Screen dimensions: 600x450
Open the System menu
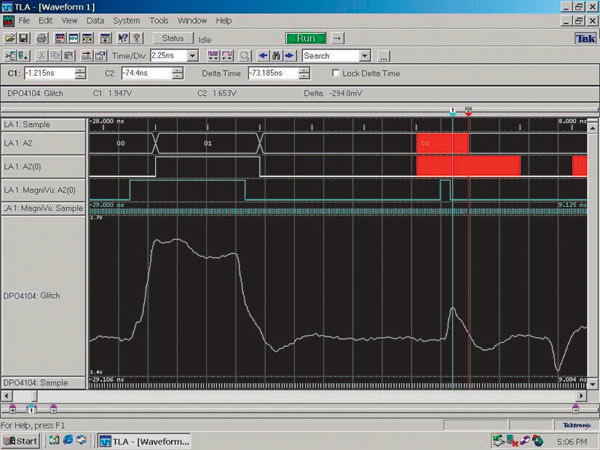coord(126,21)
